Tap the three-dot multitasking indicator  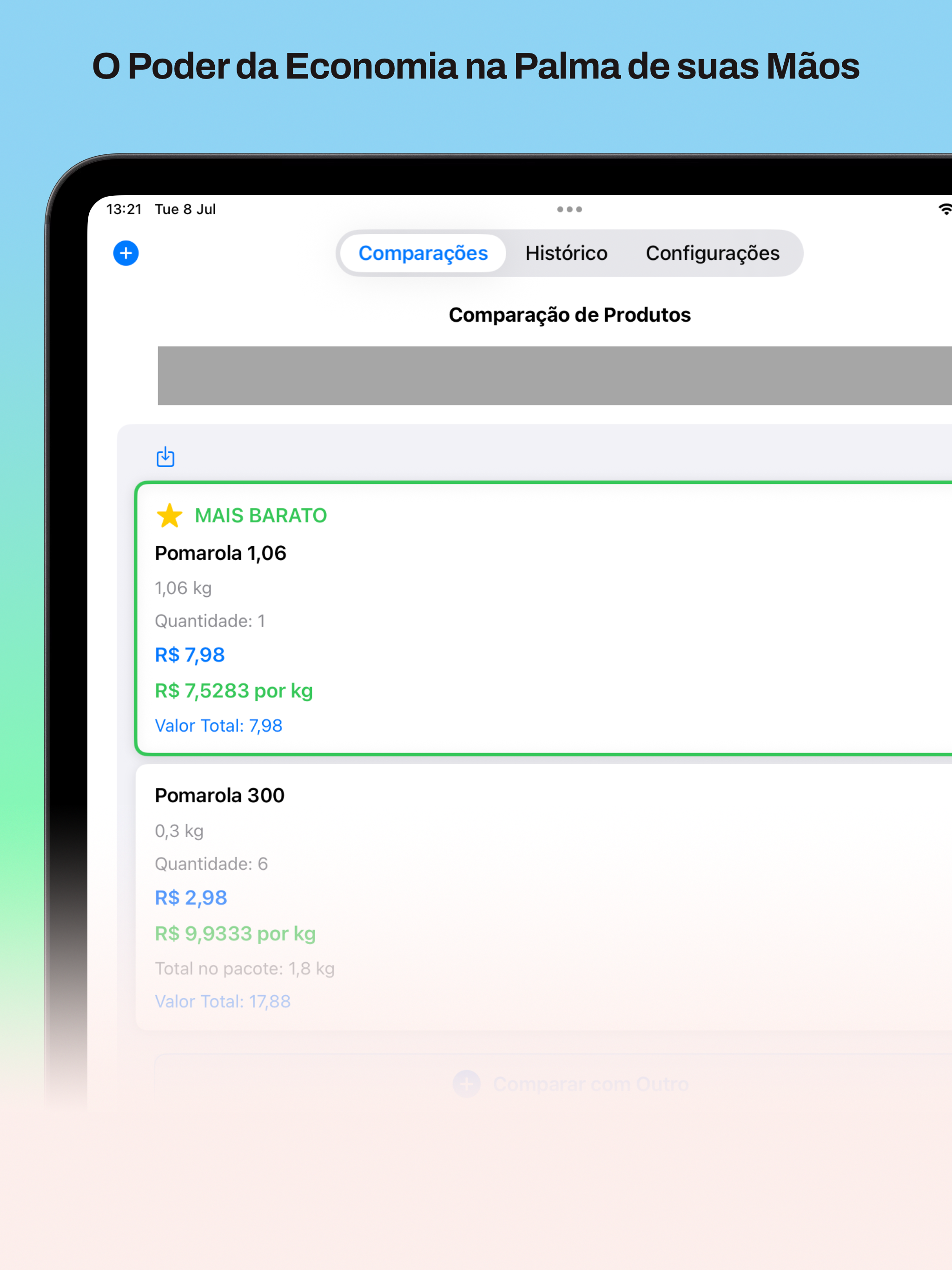coord(569,210)
